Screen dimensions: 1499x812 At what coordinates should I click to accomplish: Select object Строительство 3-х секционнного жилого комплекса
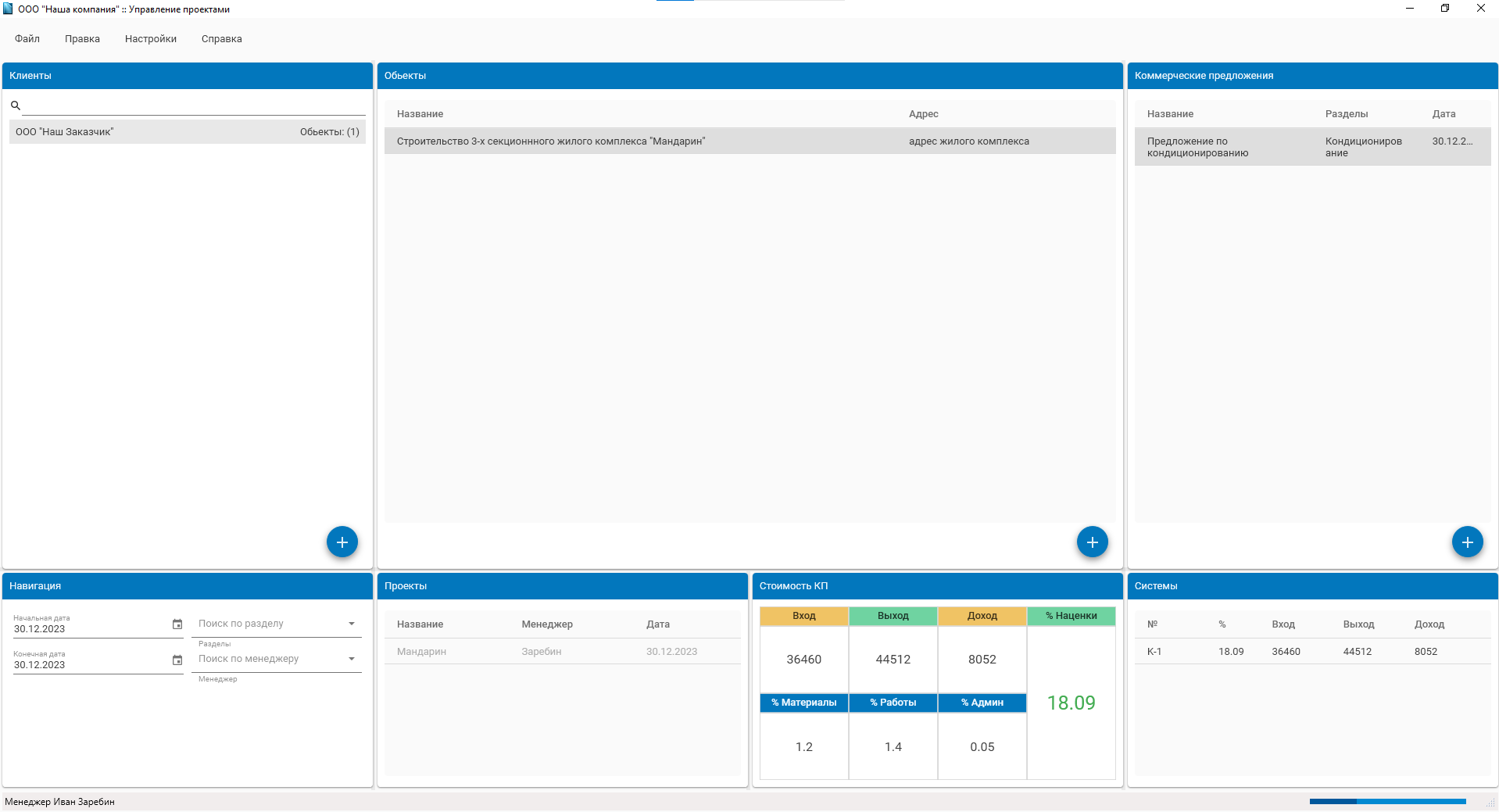click(750, 141)
